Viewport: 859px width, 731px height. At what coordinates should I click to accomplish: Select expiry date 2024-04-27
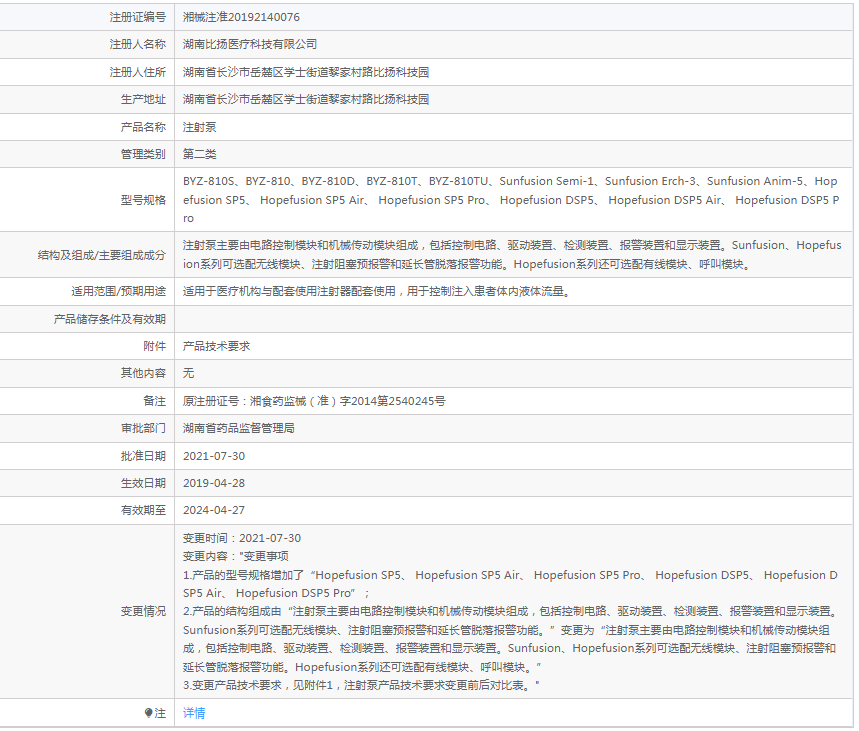click(214, 510)
